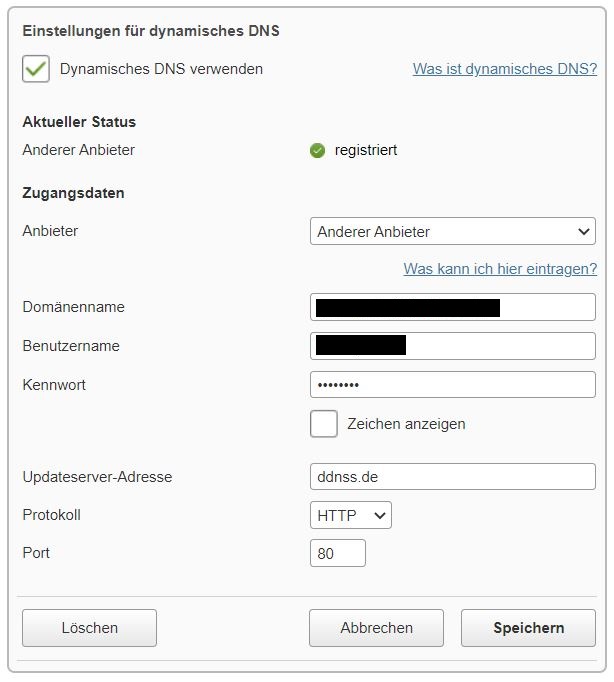Click the green registriert status icon

(317, 150)
